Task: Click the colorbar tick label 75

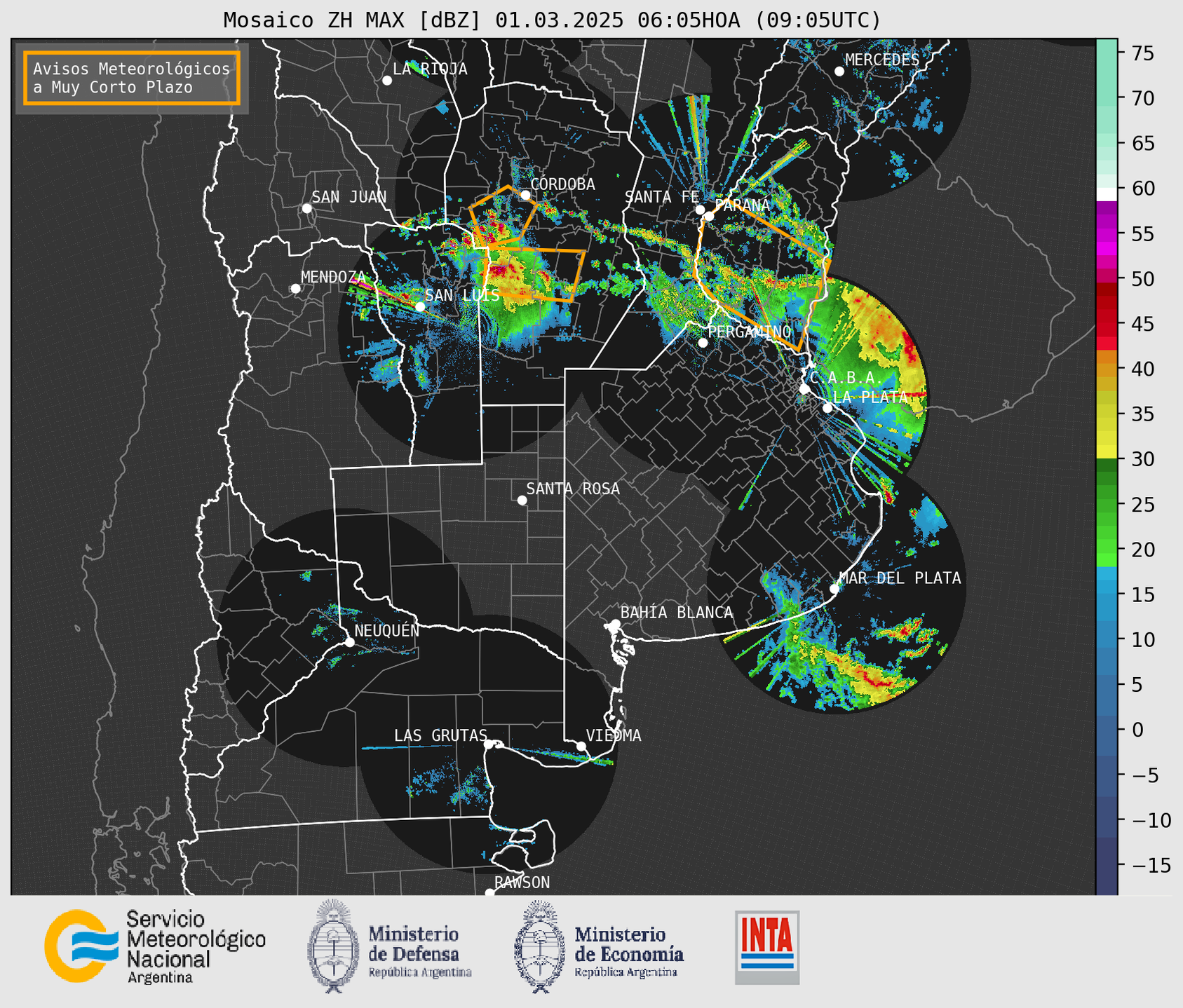Action: [1143, 53]
